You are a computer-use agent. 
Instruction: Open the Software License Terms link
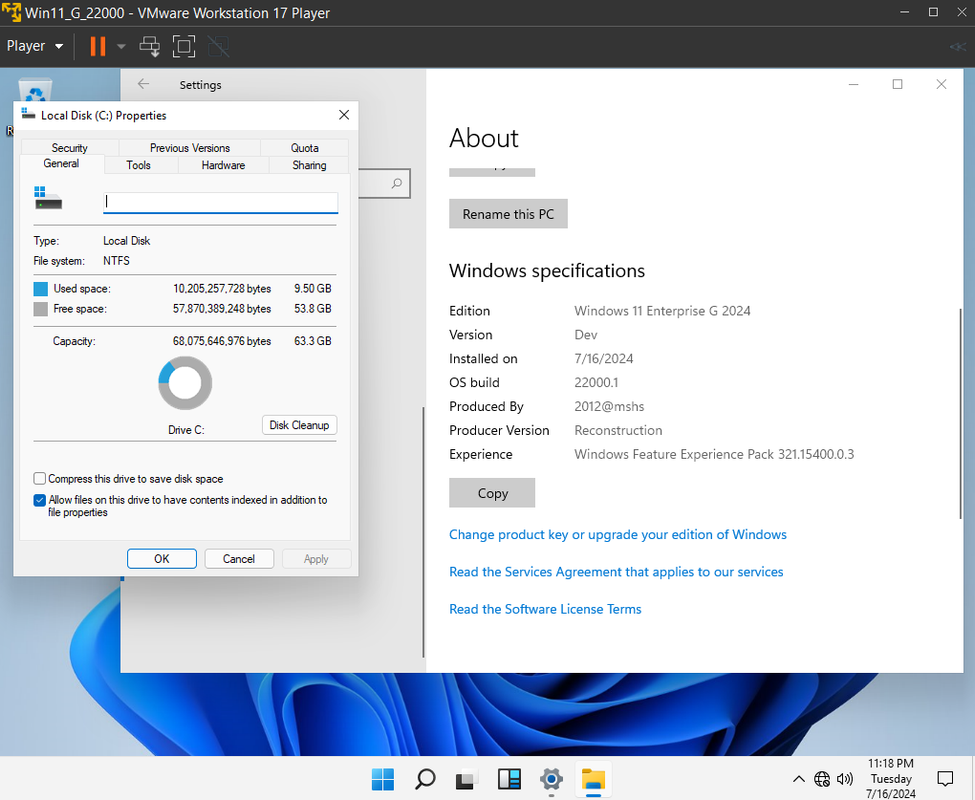[x=545, y=609]
